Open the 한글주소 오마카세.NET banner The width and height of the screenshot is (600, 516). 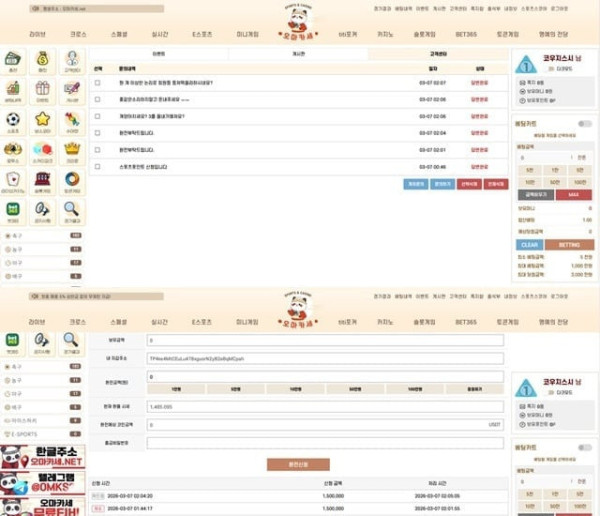click(42, 457)
